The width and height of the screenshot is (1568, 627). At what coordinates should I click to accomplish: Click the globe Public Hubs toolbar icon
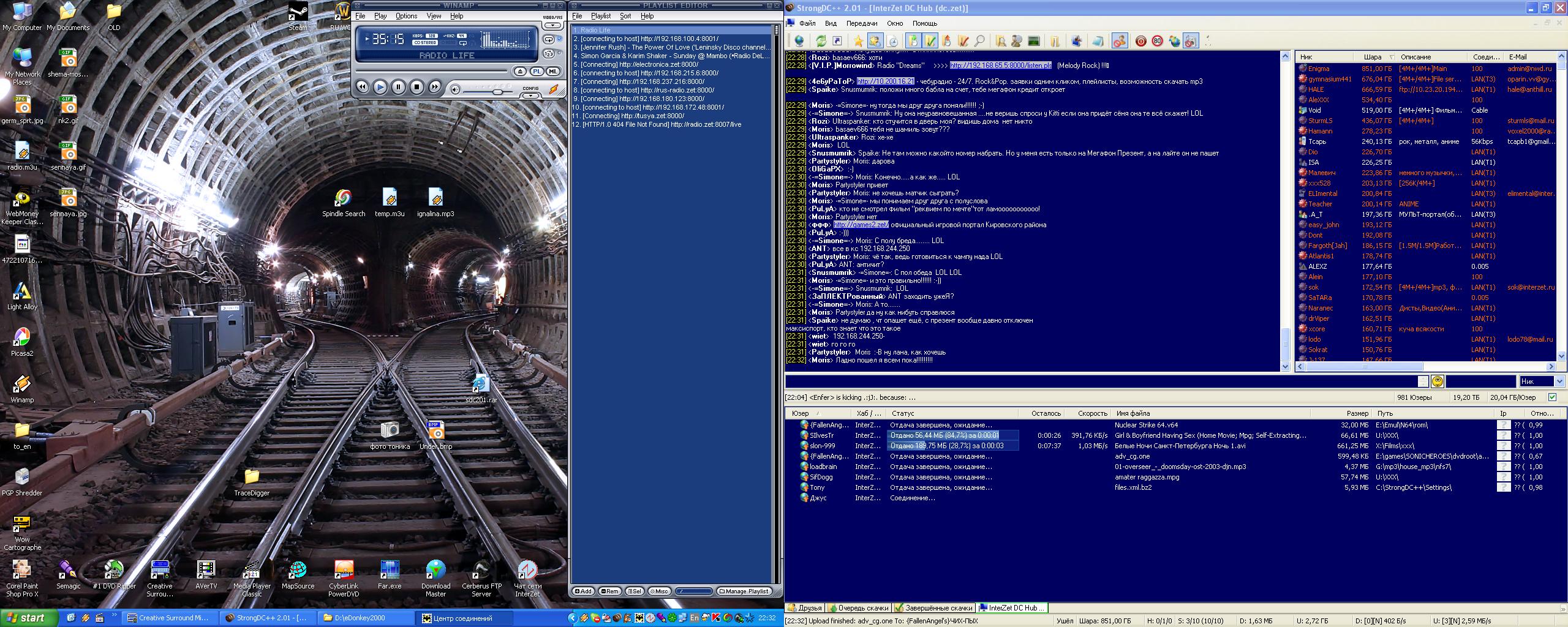[799, 41]
